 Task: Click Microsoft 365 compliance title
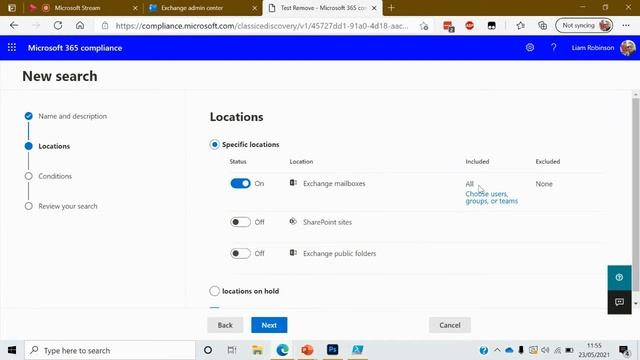coord(75,48)
